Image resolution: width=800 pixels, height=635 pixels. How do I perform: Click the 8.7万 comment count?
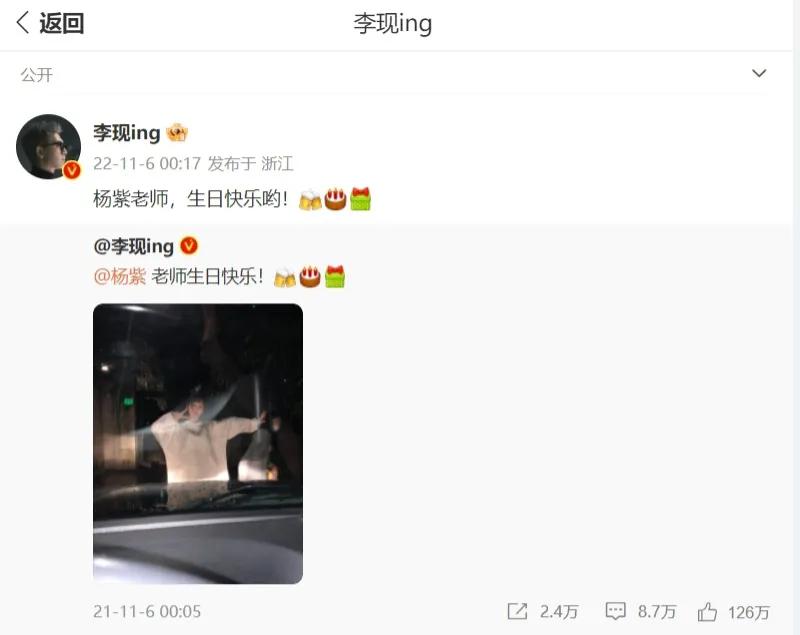coord(657,612)
